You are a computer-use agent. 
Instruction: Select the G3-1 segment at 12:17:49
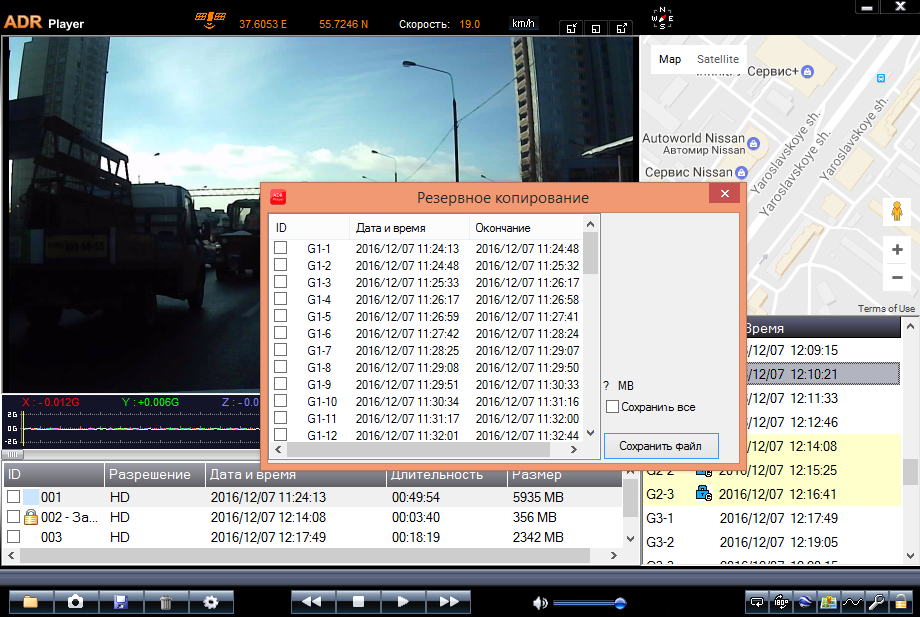point(772,518)
